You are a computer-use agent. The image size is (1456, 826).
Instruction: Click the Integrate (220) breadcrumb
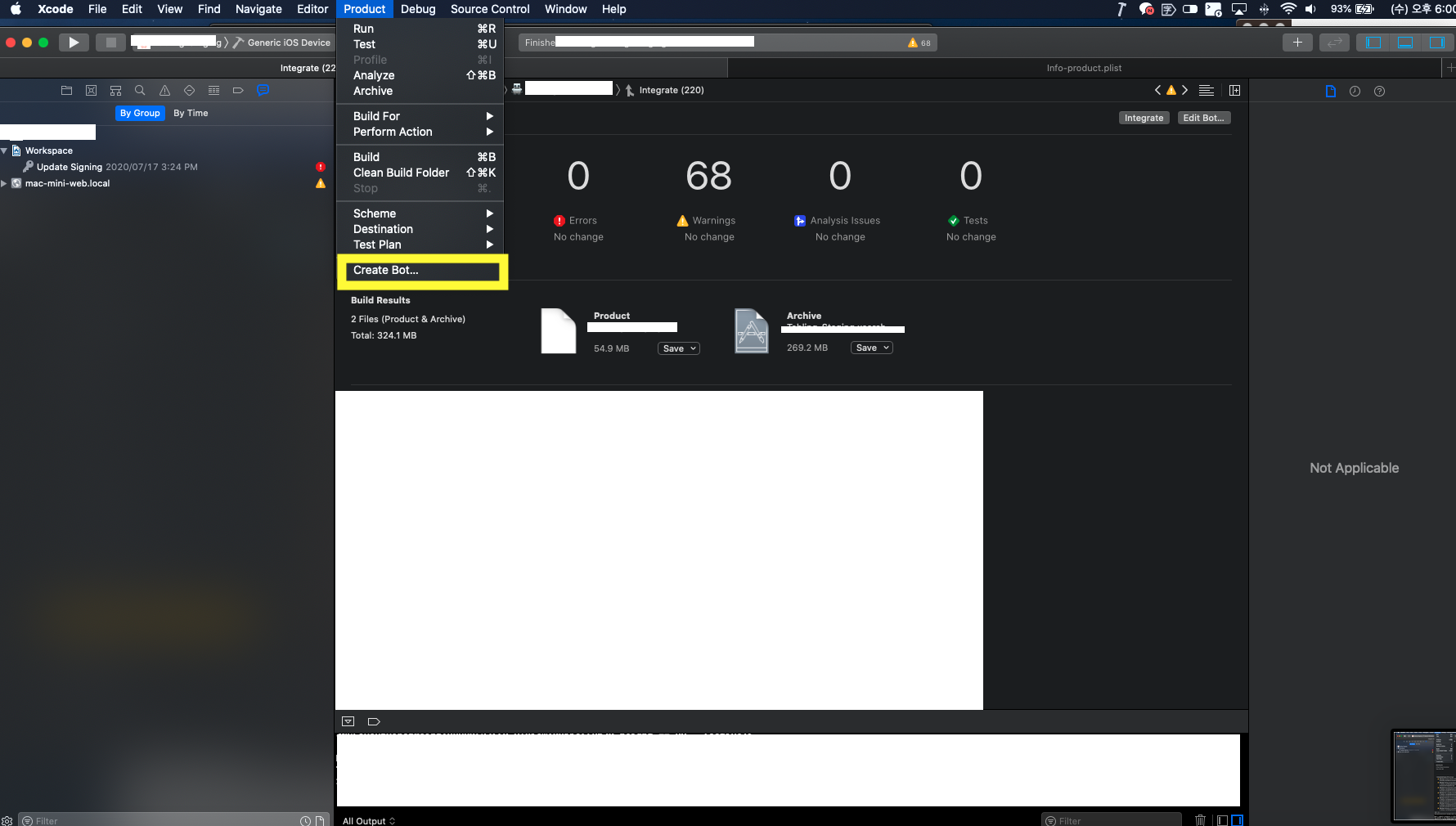[664, 90]
